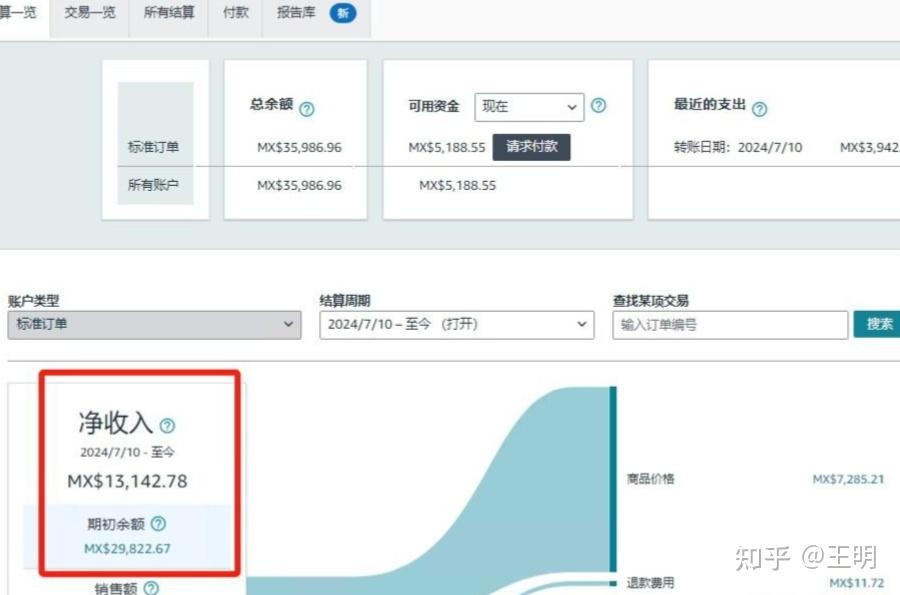Click net income value MX$13,142.78

pyautogui.click(x=127, y=481)
